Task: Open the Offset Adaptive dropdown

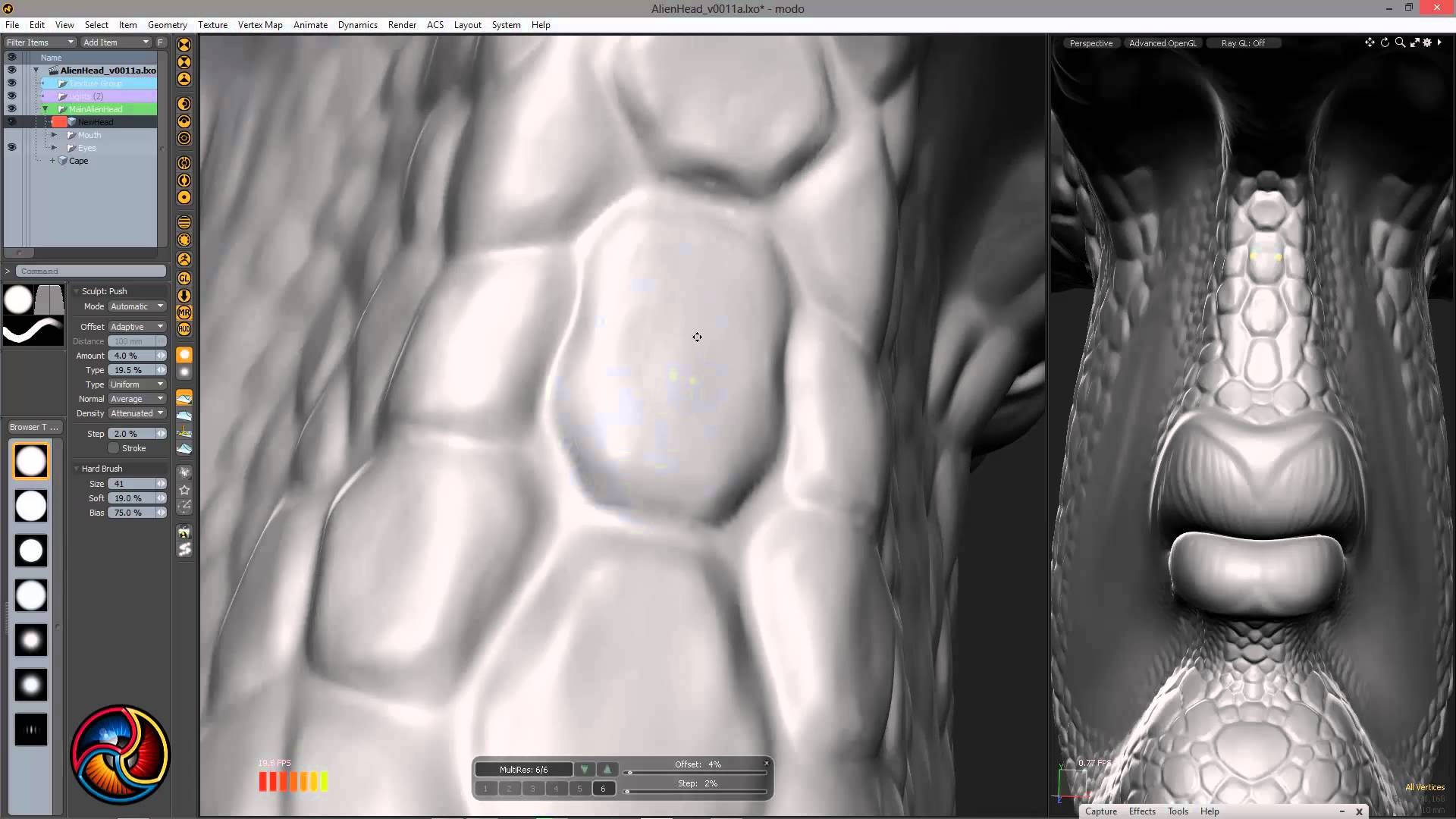Action: [x=136, y=327]
